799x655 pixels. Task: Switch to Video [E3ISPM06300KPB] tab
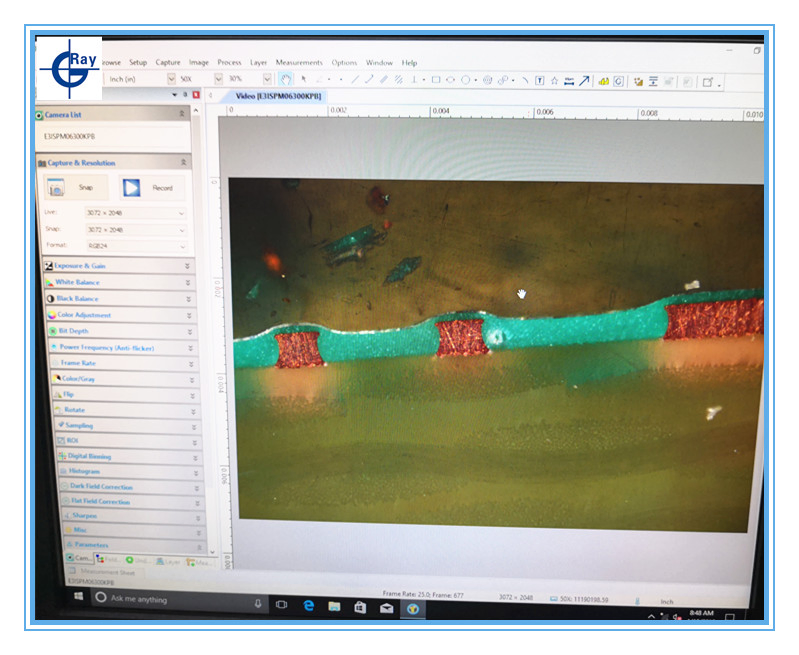pos(278,96)
